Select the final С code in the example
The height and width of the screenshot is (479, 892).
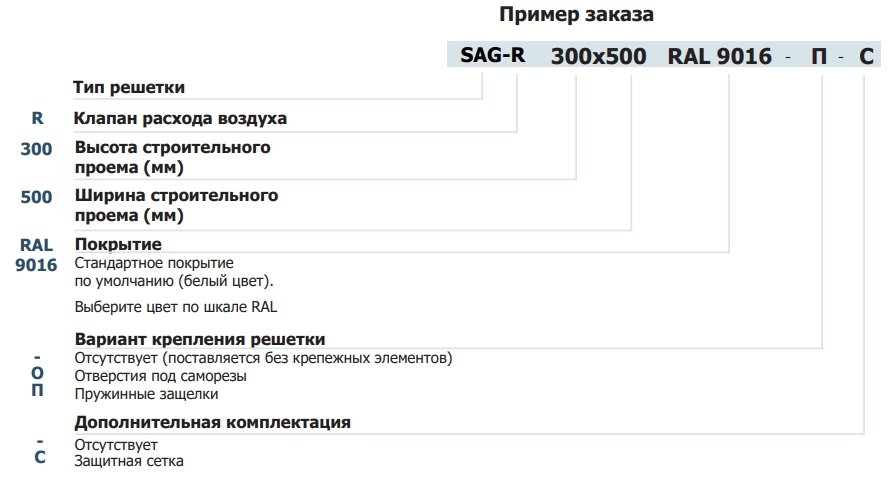coord(866,56)
